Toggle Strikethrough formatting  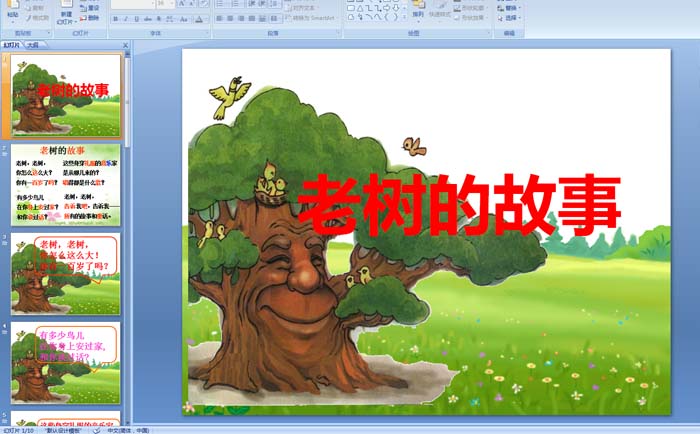[x=148, y=19]
